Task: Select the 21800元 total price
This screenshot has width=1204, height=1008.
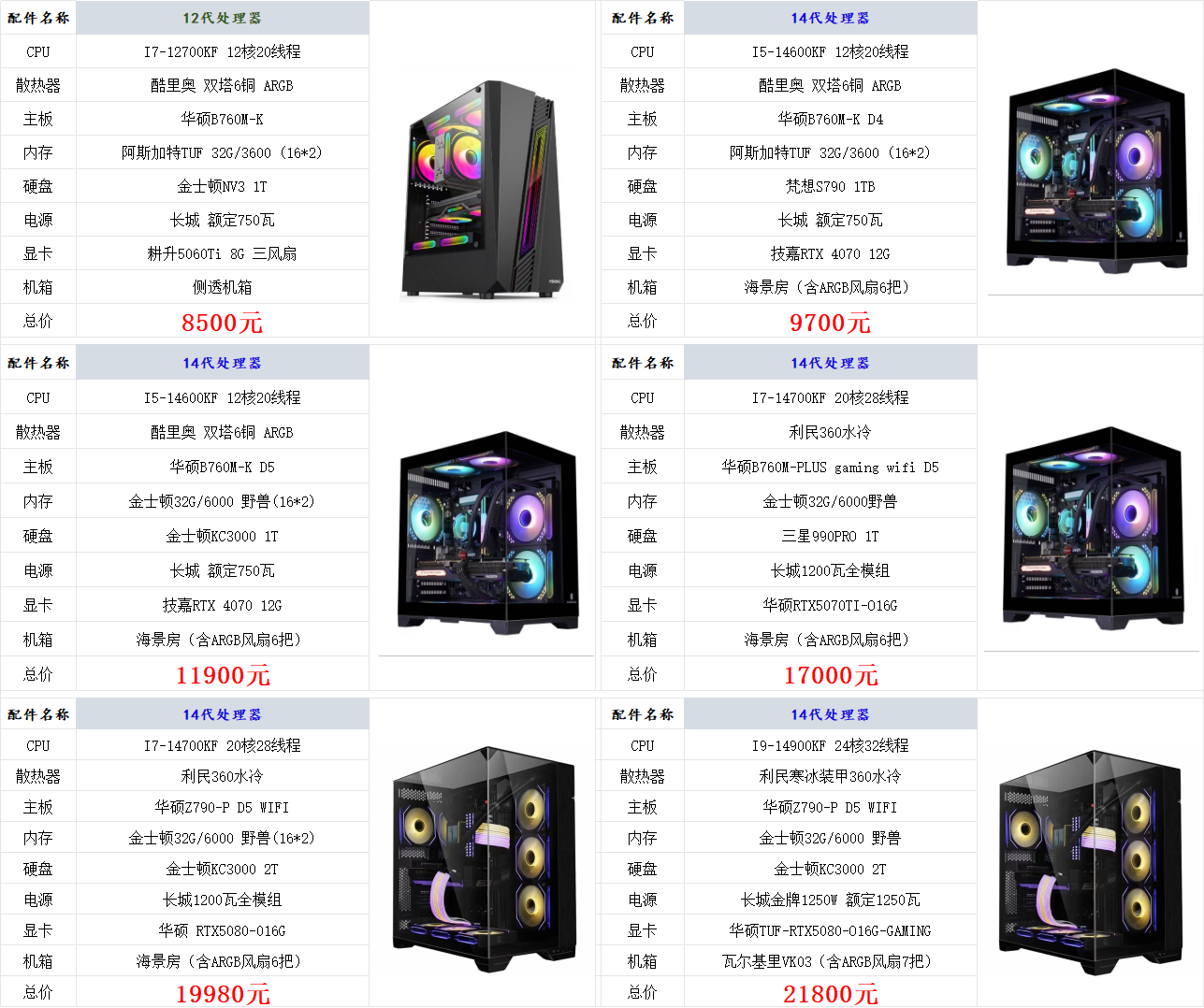Action: coord(831,993)
